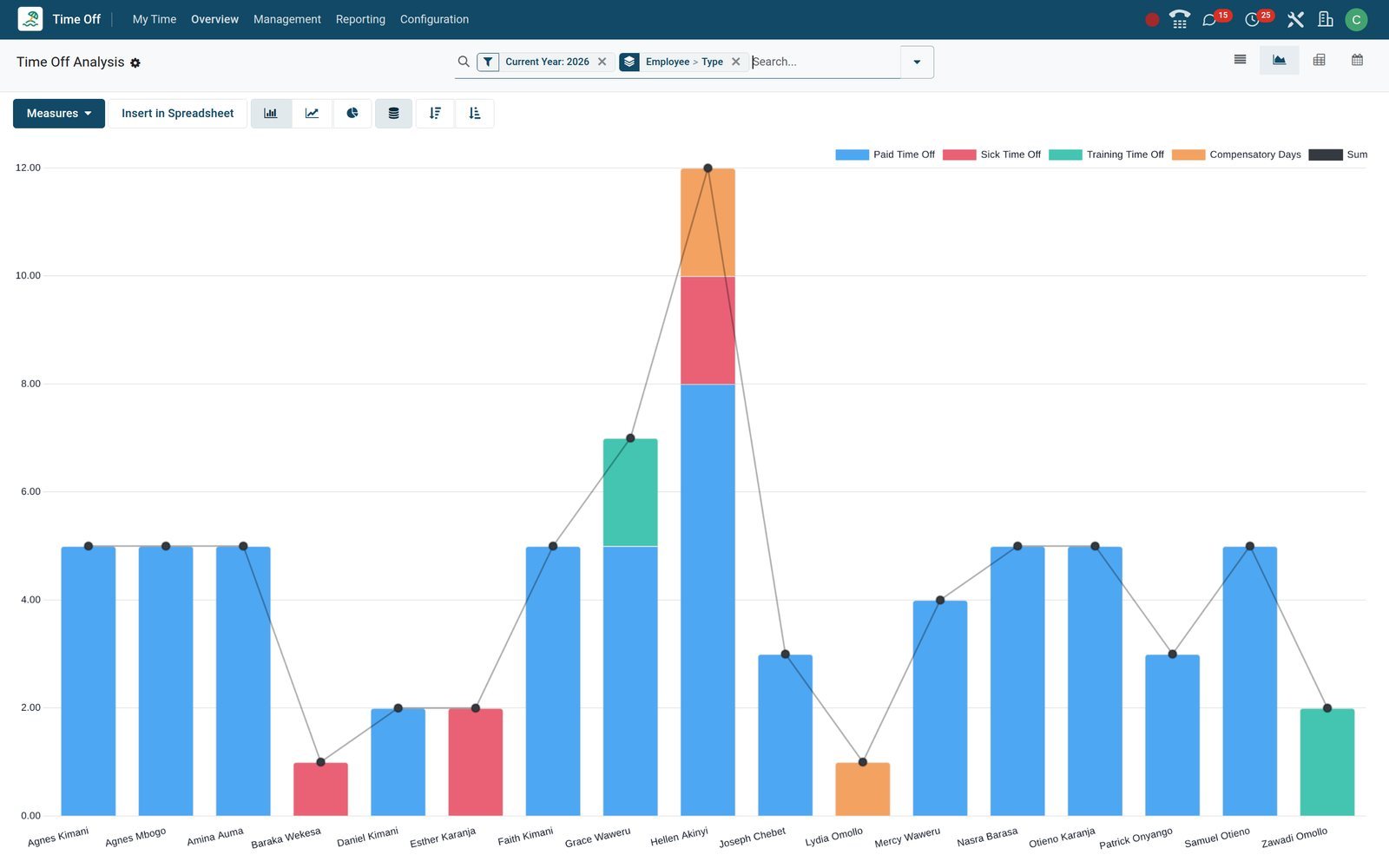Remove the Current Year: 2026 filter
Image resolution: width=1389 pixels, height=868 pixels.
pyautogui.click(x=602, y=62)
